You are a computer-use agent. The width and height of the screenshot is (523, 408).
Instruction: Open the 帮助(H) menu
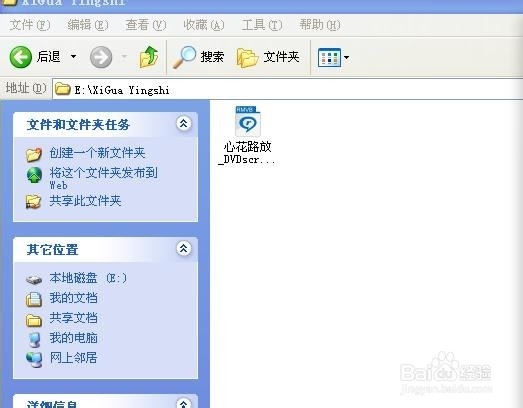[320, 25]
